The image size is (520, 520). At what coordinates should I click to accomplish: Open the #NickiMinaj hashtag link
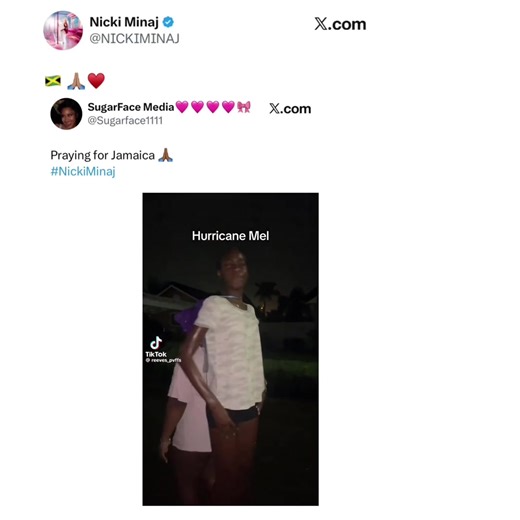(83, 171)
